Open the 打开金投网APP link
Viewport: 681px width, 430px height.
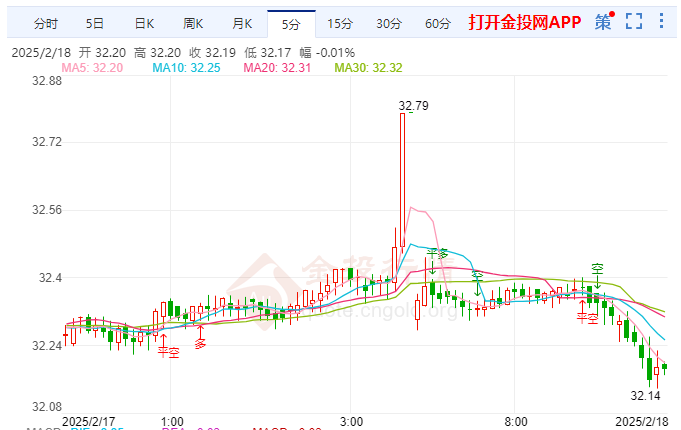pyautogui.click(x=525, y=22)
